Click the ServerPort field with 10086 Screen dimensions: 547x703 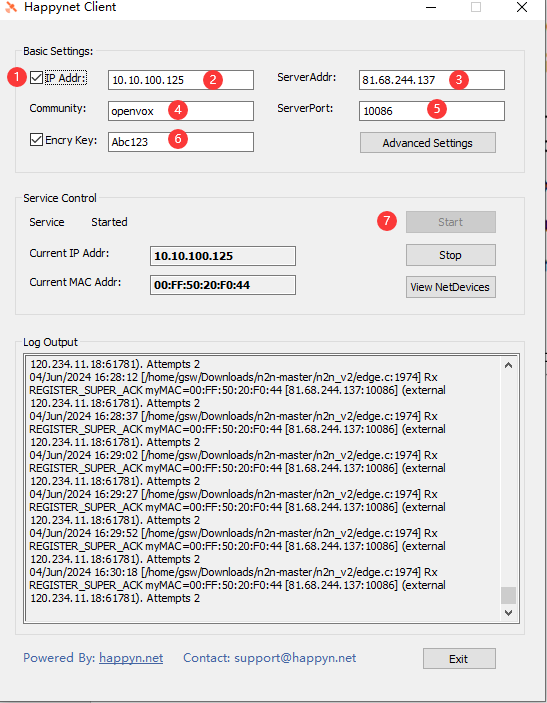[432, 111]
